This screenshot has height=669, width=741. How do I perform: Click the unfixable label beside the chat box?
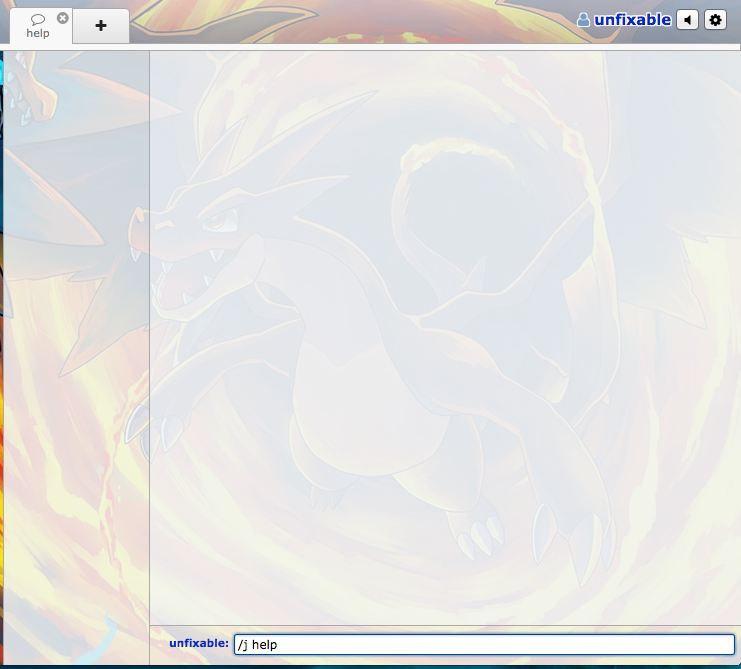point(199,643)
